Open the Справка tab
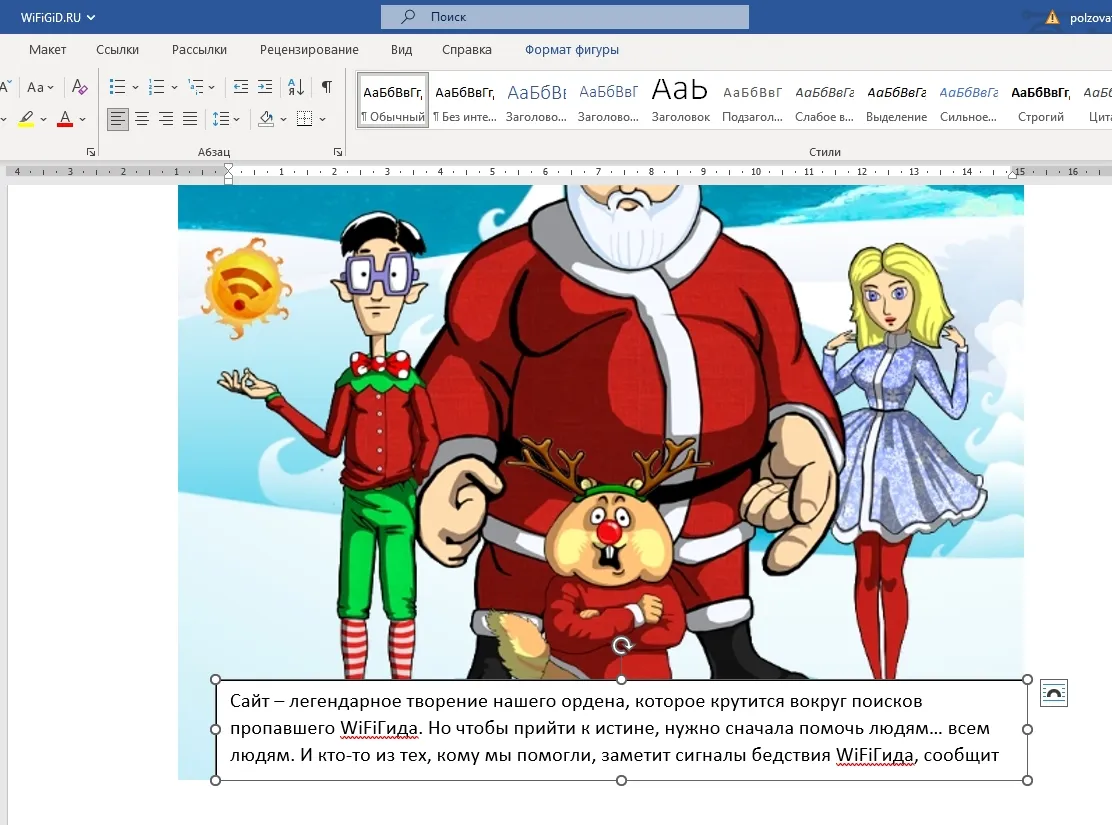Image resolution: width=1112 pixels, height=825 pixels. pyautogui.click(x=467, y=50)
